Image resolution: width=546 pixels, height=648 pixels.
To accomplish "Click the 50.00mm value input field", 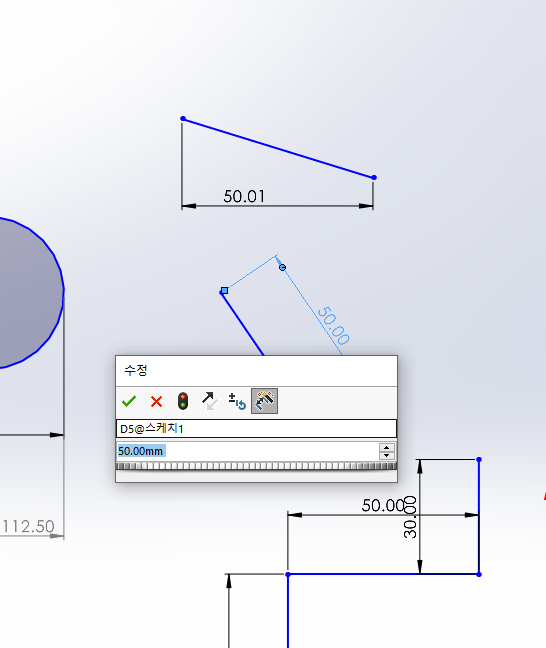I will 247,451.
